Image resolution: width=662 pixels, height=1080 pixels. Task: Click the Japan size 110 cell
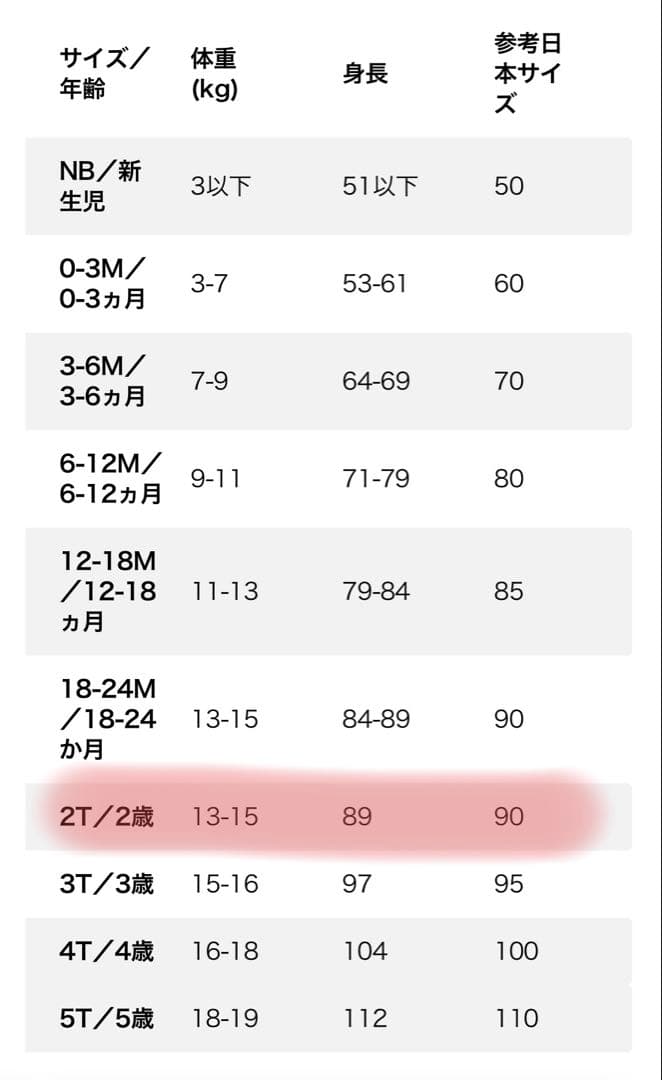(x=516, y=1019)
